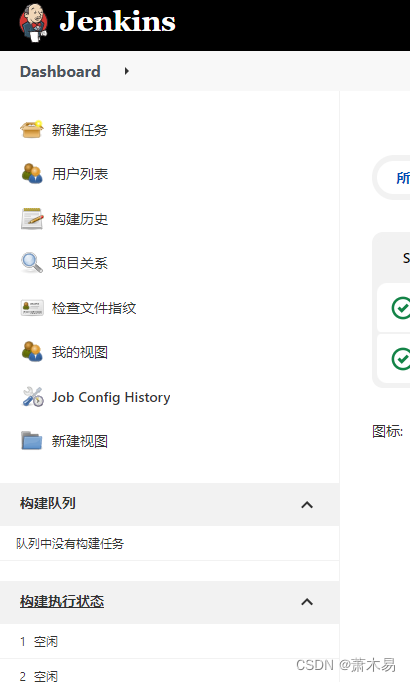Click the 项目关系 magnifier icon
This screenshot has height=682, width=410.
coord(32,263)
